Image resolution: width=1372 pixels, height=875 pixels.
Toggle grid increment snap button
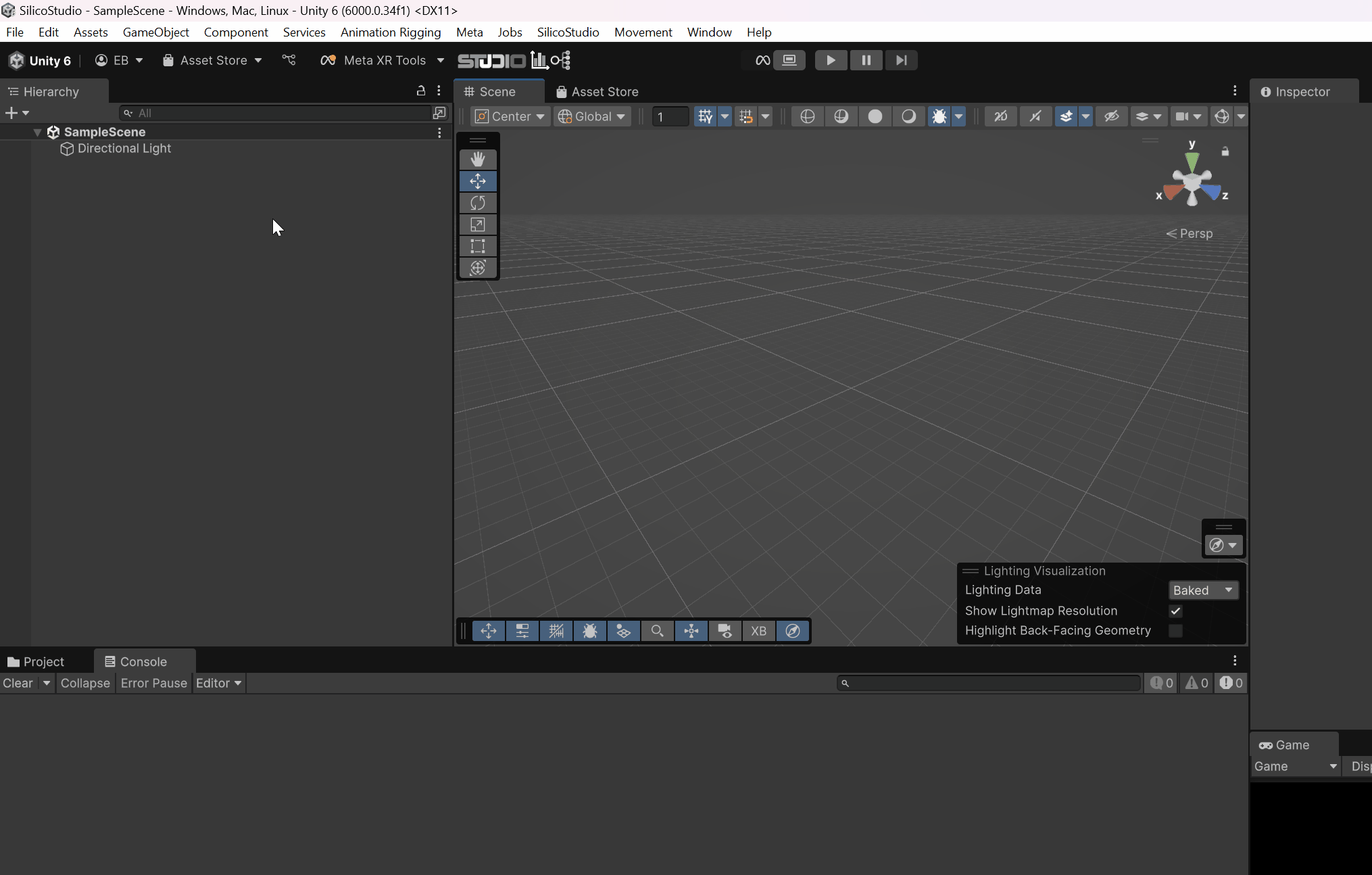click(x=745, y=116)
